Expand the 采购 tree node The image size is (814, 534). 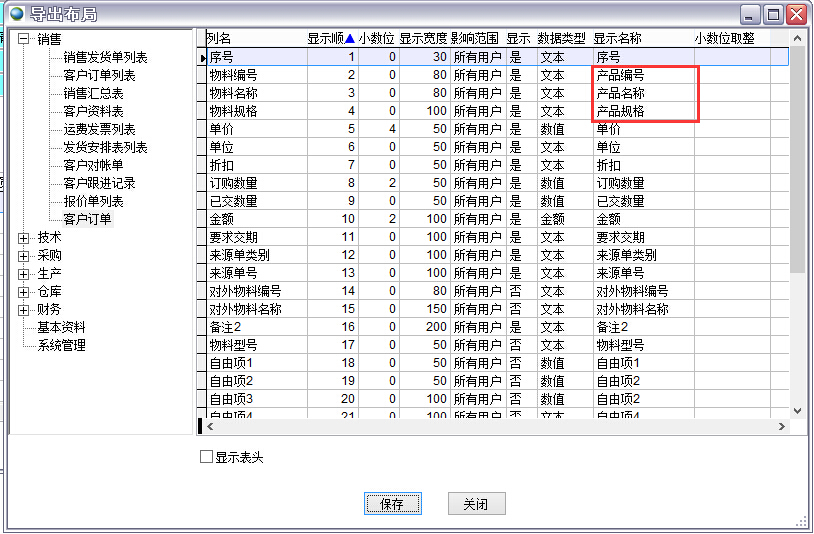(x=24, y=255)
